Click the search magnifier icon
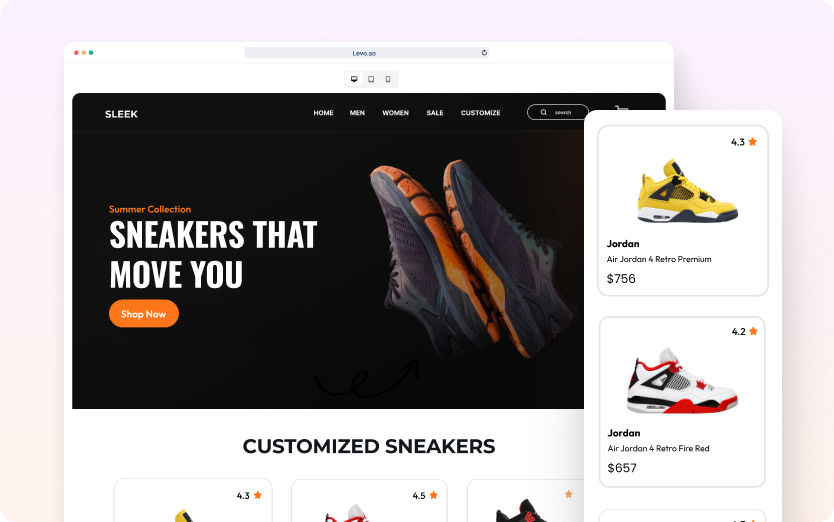 pyautogui.click(x=544, y=112)
